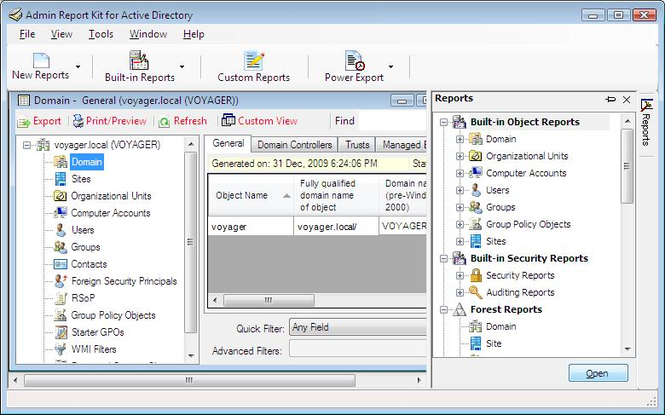Click the Security Reports padlock icon
The height and width of the screenshot is (415, 665).
[476, 276]
